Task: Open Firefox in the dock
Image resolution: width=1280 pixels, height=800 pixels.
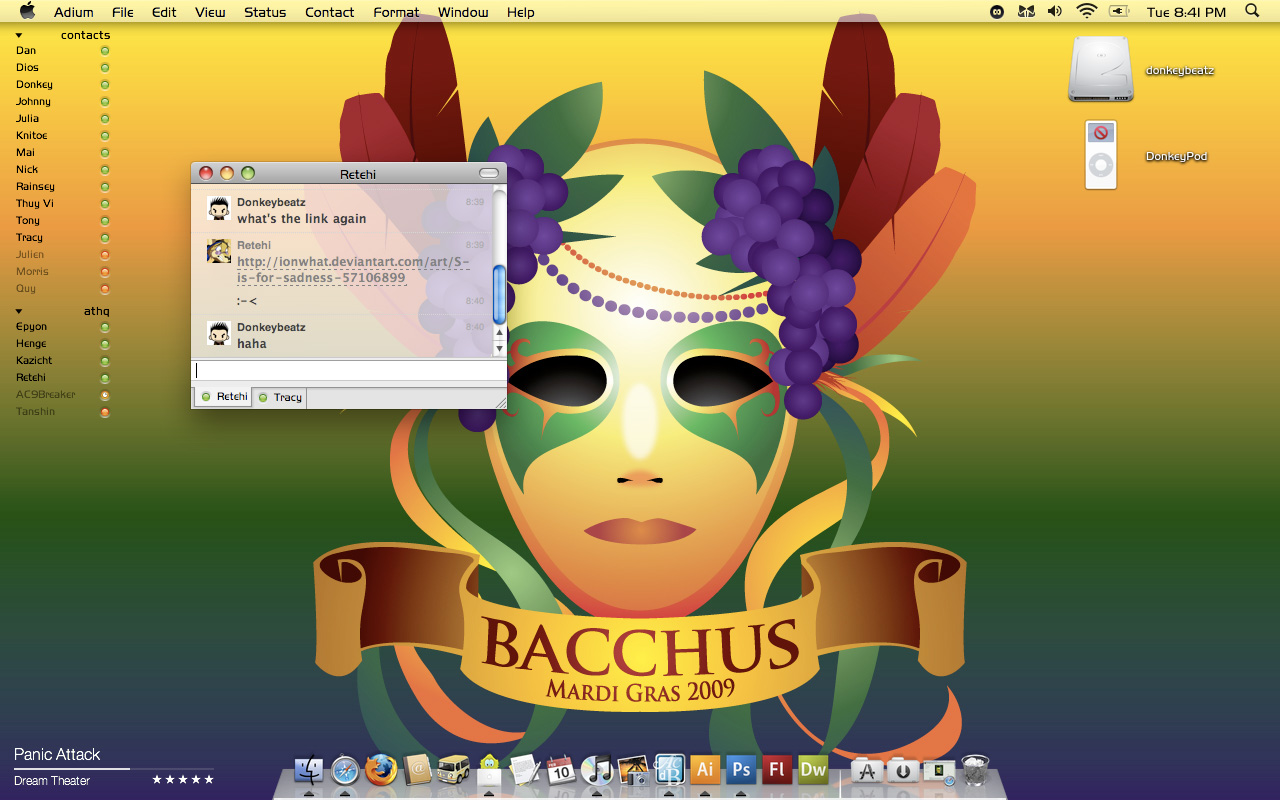Action: [381, 770]
